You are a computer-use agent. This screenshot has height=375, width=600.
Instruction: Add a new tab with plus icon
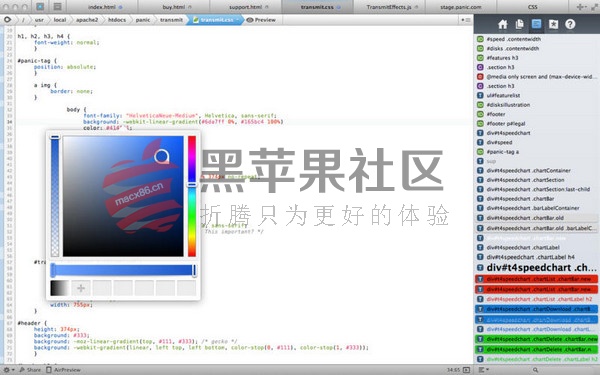pos(582,7)
